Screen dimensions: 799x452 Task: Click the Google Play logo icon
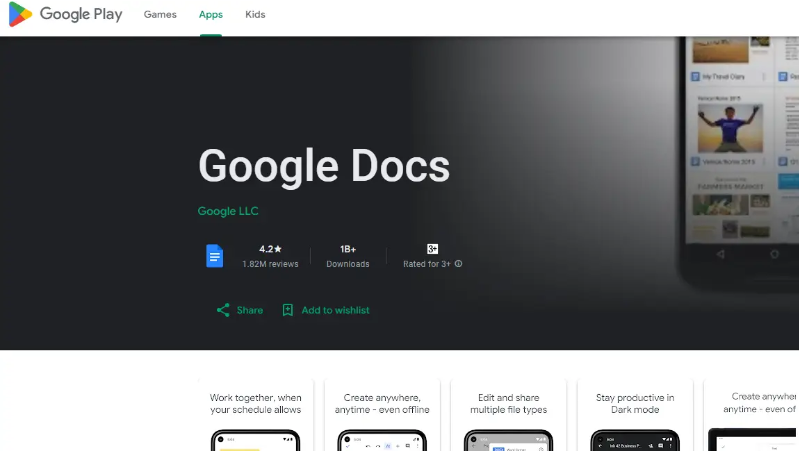pos(20,14)
